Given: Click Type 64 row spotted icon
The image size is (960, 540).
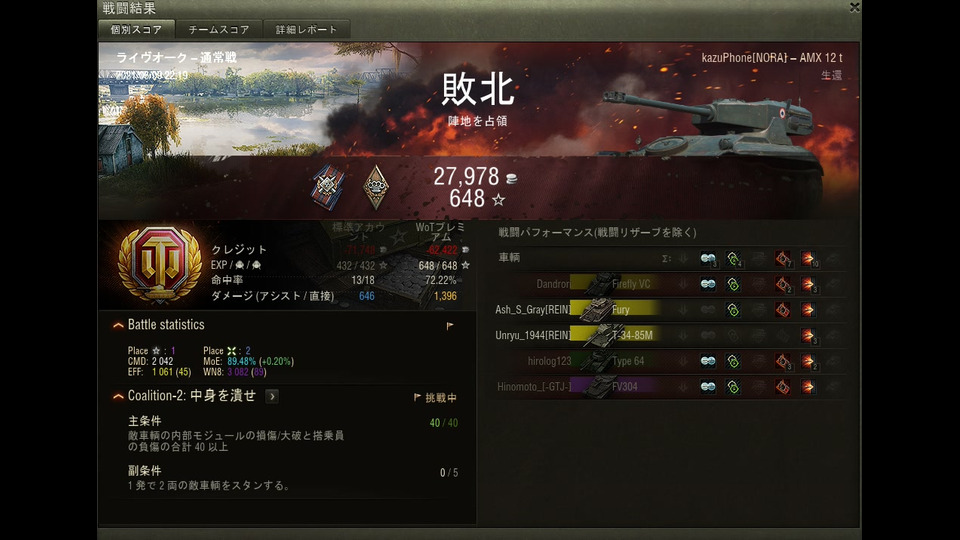Looking at the screenshot, I should point(708,361).
